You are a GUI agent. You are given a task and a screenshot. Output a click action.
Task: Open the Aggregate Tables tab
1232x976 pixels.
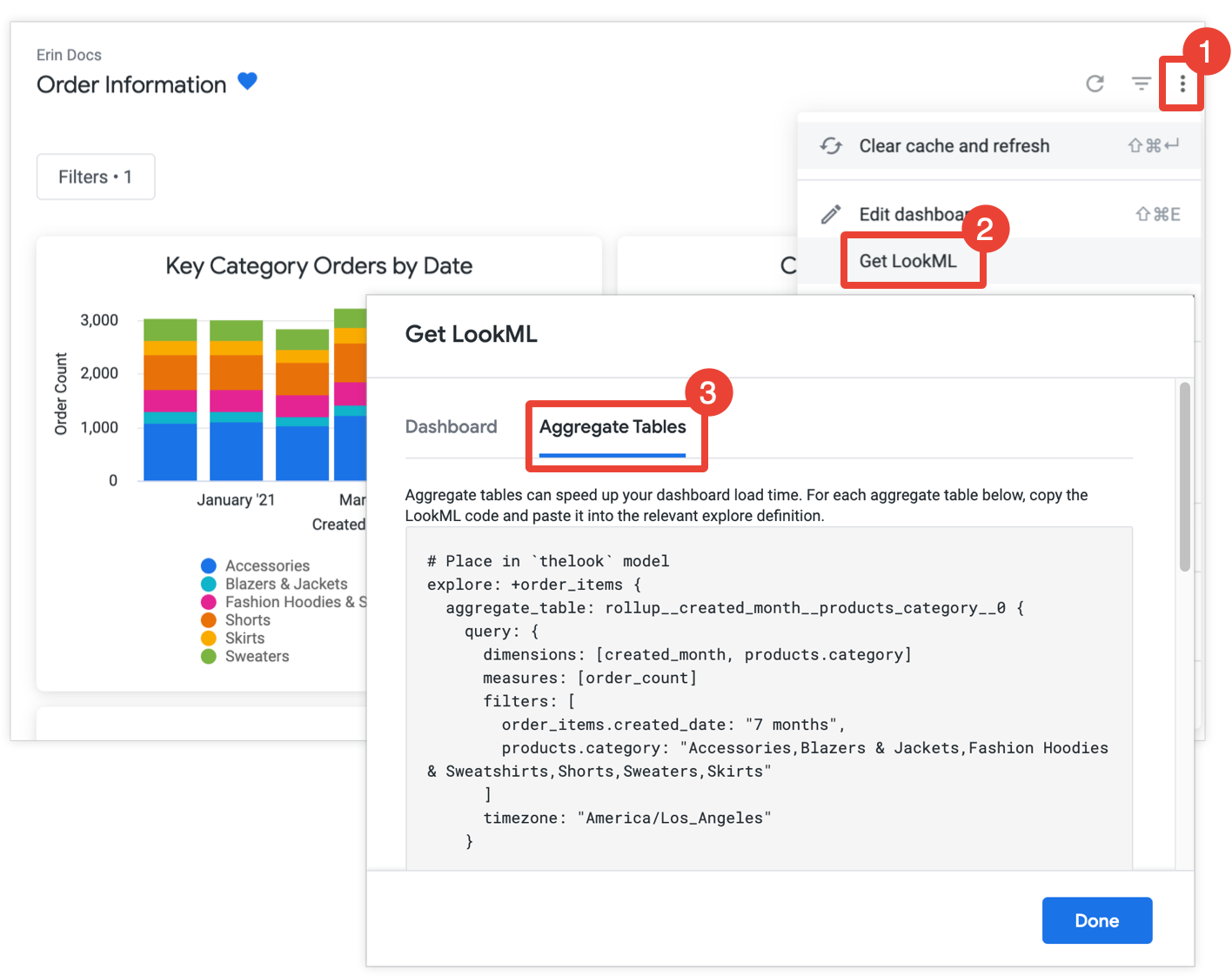[x=613, y=427]
